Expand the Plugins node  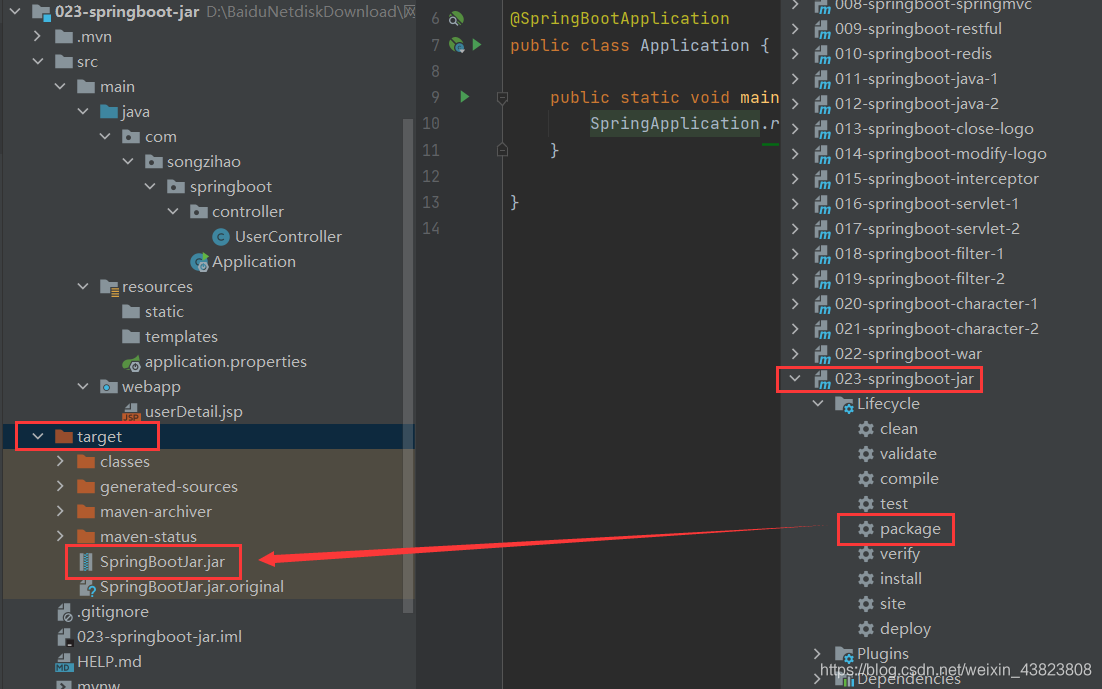tap(817, 653)
